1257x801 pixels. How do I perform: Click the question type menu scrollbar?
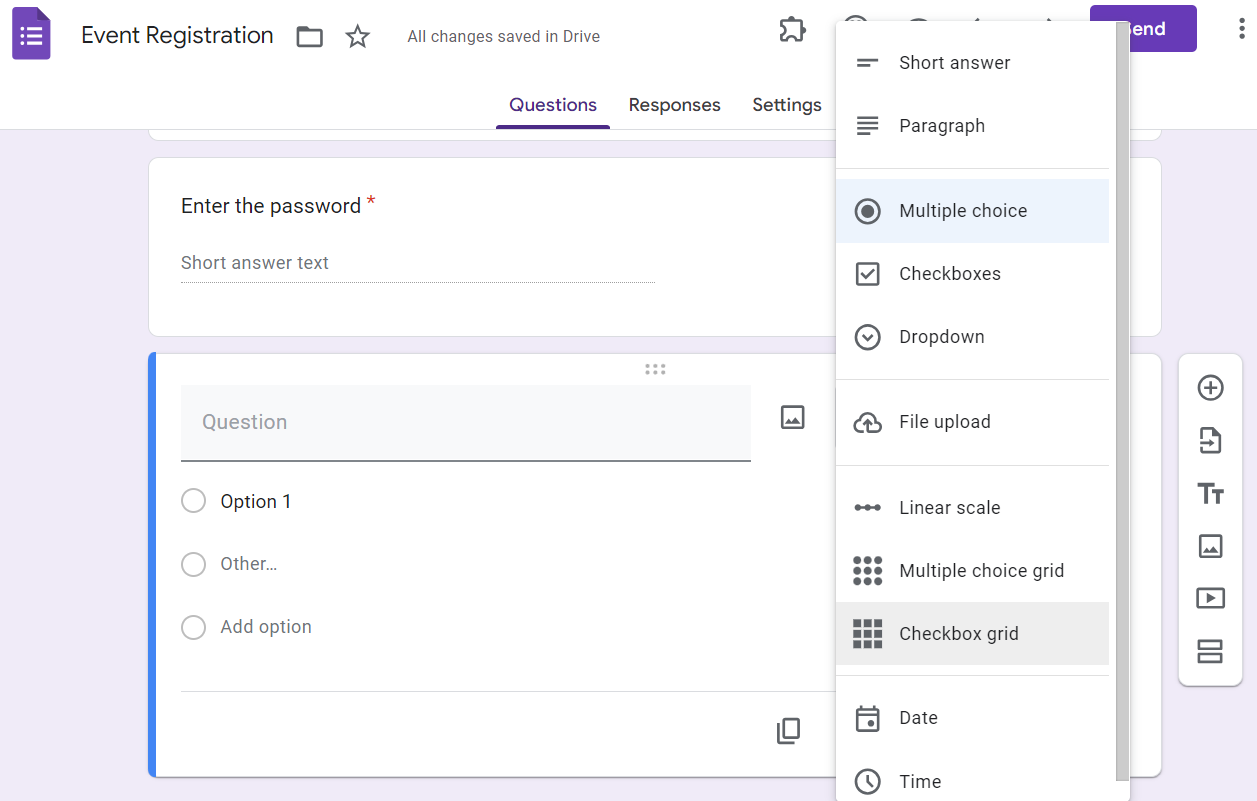[1122, 400]
